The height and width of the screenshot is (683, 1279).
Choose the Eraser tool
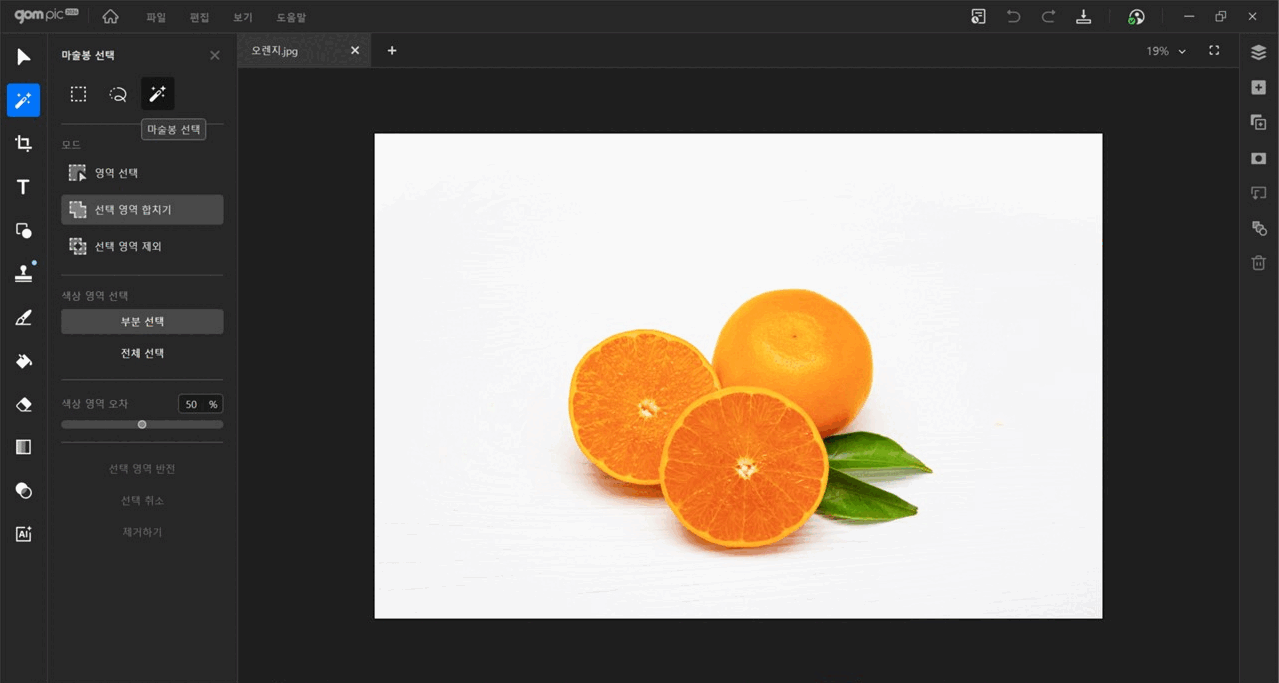[x=23, y=404]
